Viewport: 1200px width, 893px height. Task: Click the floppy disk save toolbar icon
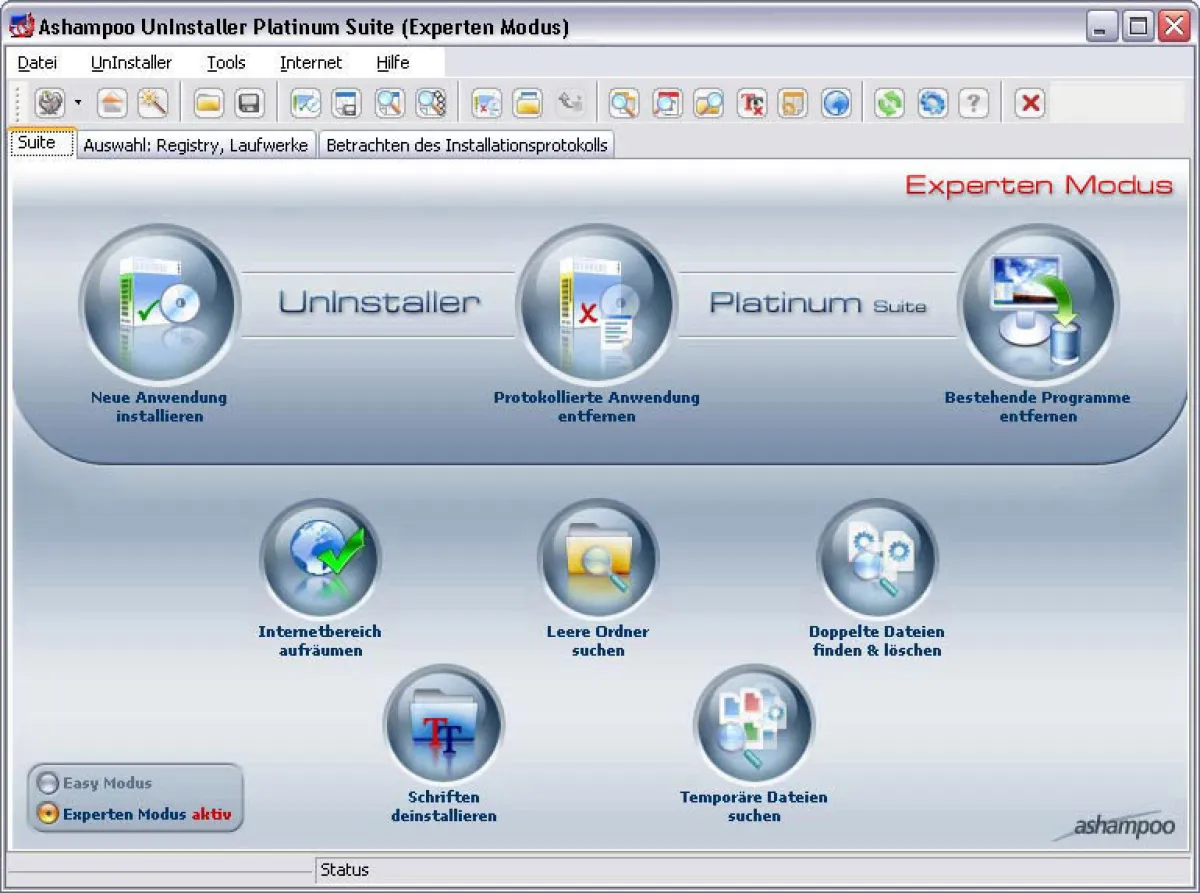249,103
